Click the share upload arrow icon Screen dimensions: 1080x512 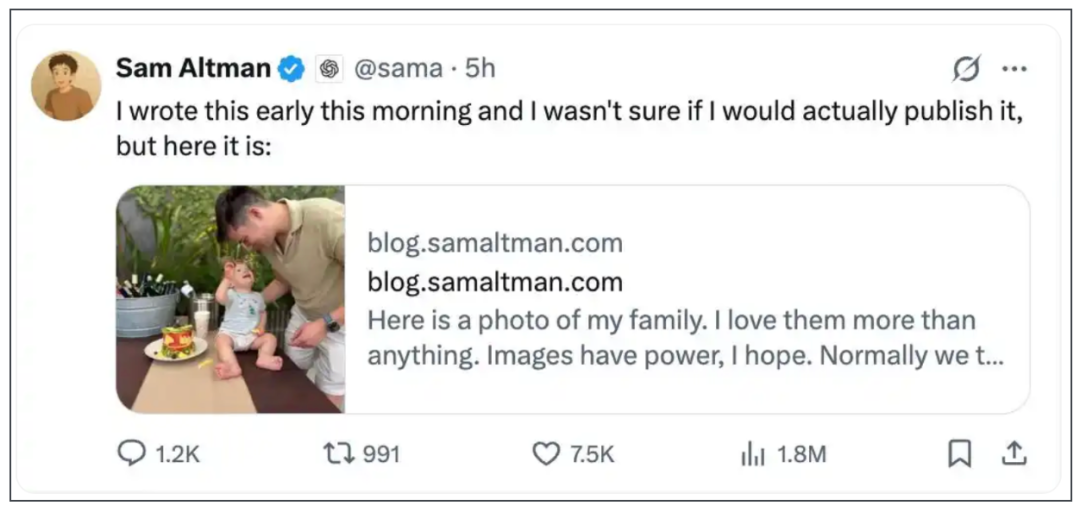click(1014, 454)
